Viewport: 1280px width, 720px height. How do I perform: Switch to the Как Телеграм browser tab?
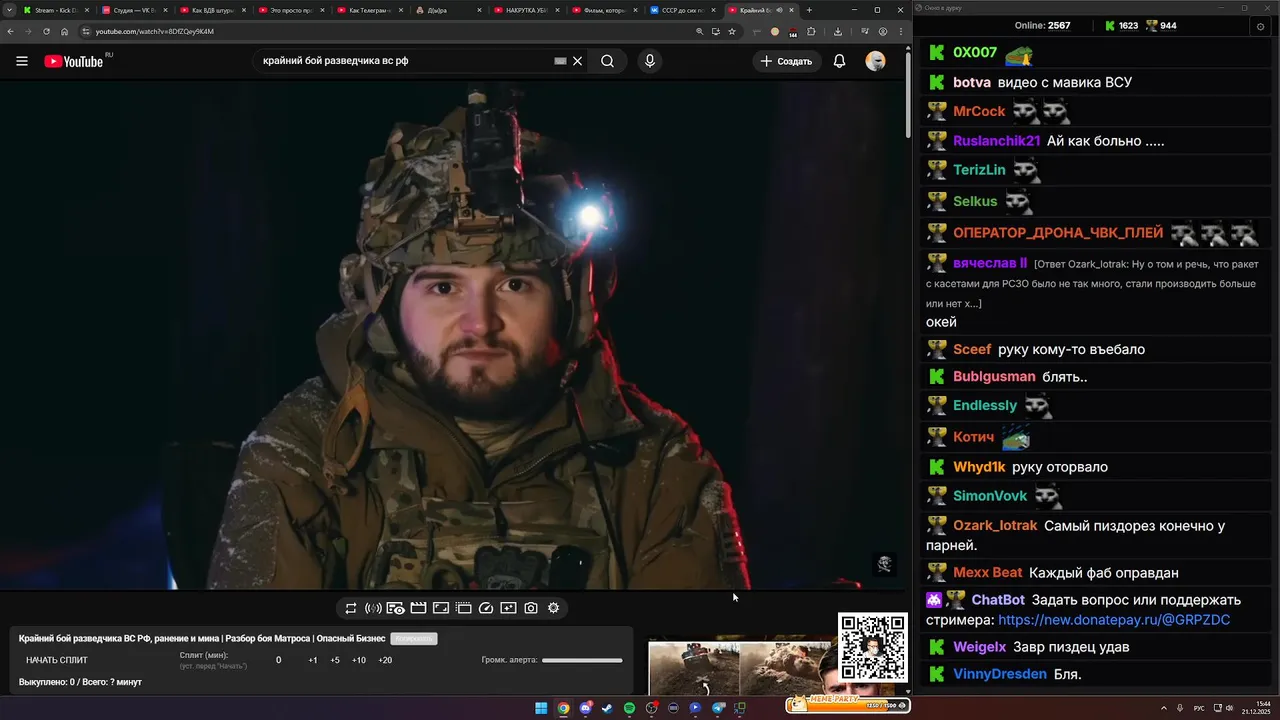(x=368, y=10)
